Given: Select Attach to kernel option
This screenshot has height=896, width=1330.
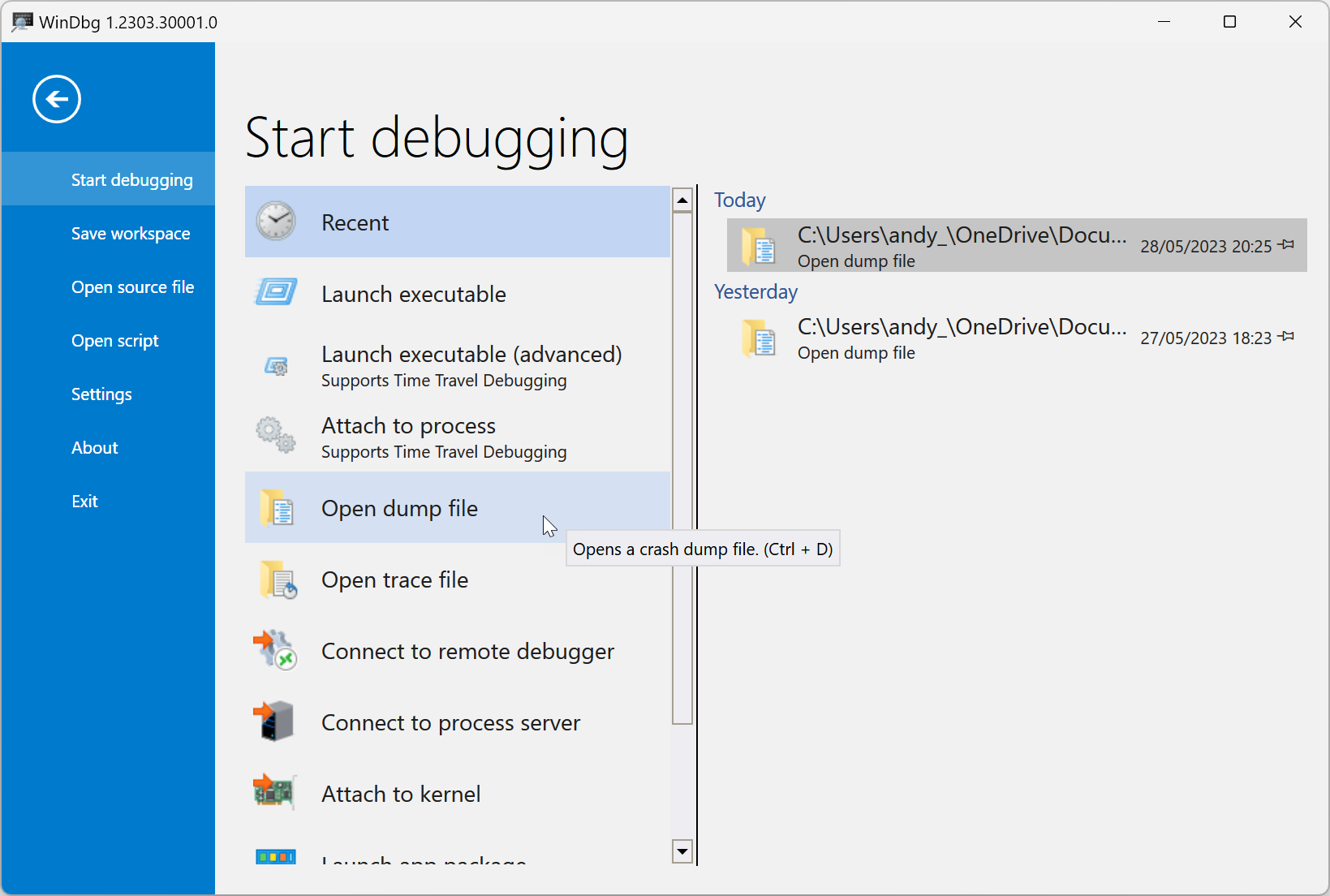Looking at the screenshot, I should tap(458, 793).
